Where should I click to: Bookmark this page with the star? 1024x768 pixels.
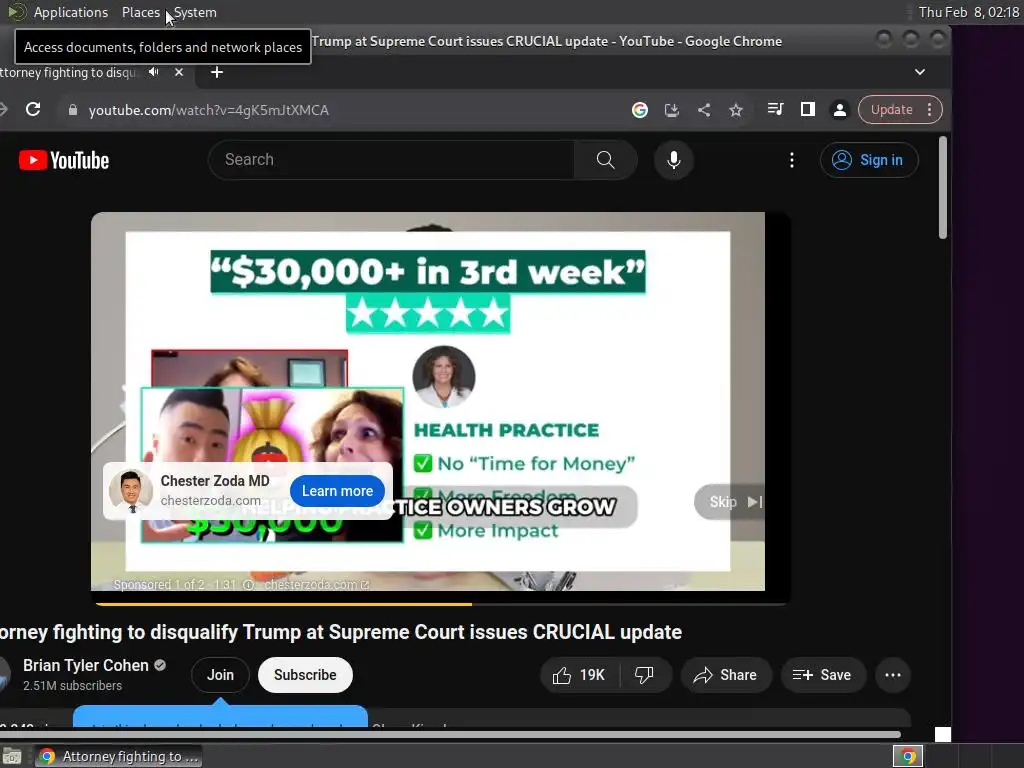coord(736,110)
